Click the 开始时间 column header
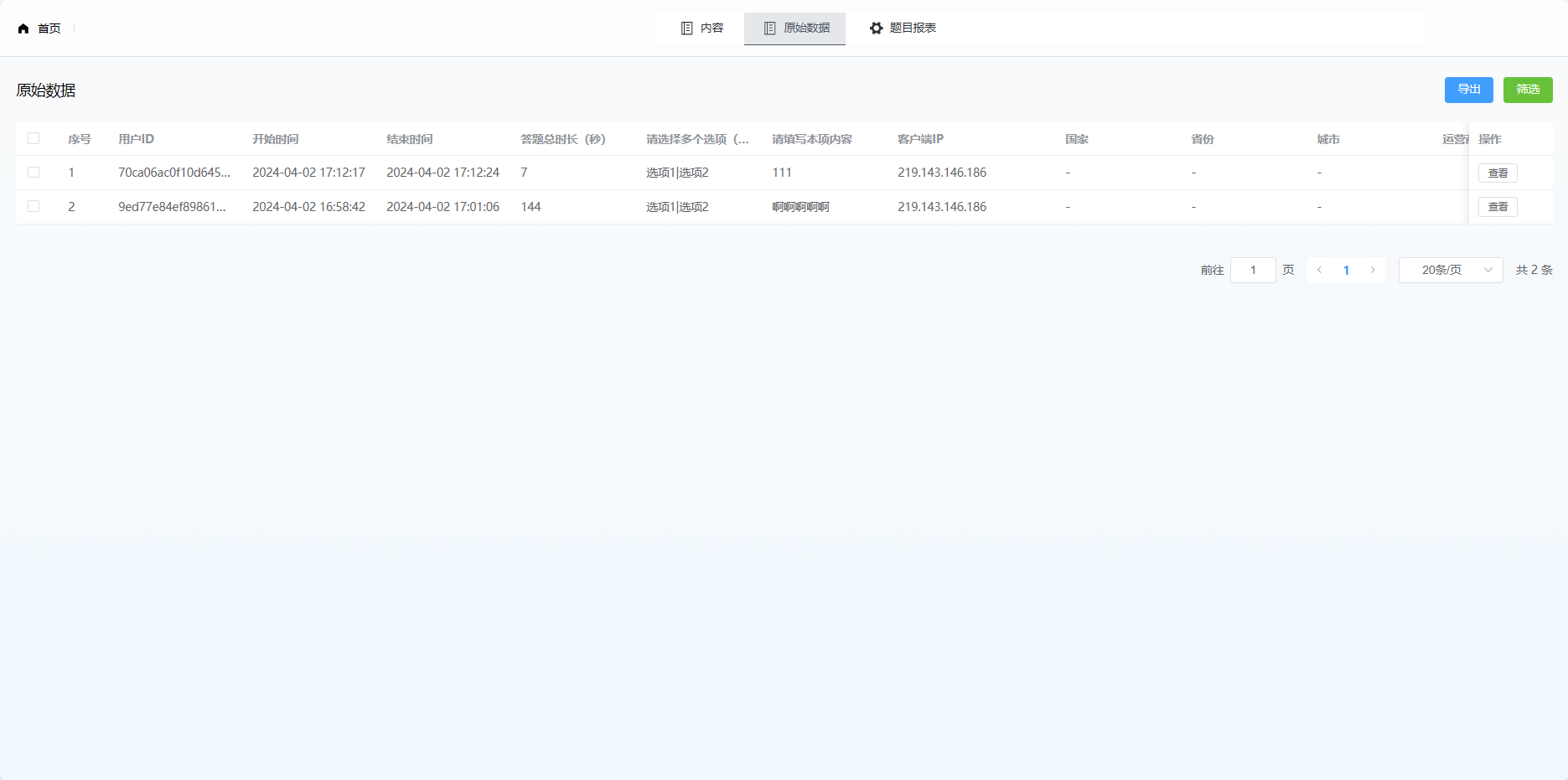This screenshot has width=1568, height=780. tap(275, 139)
